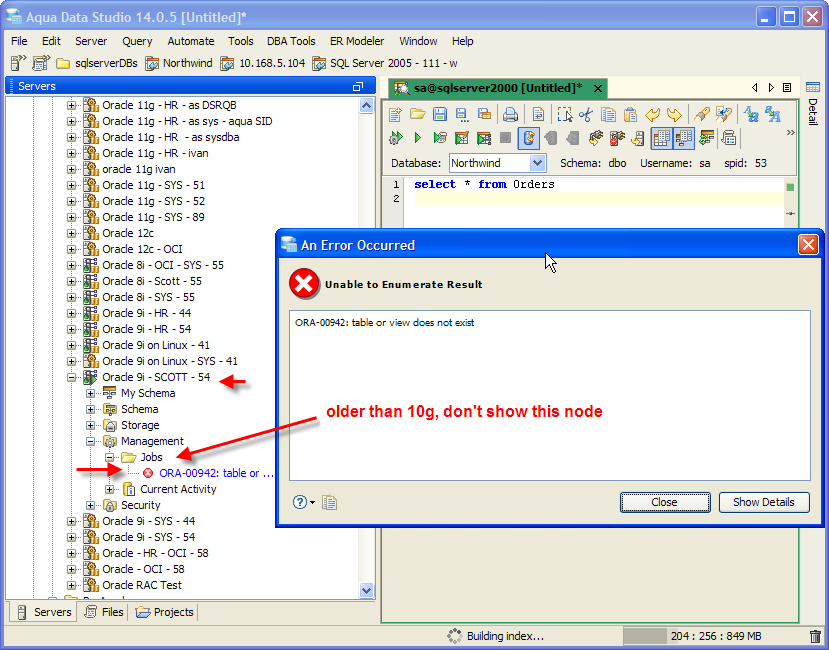Collapse the Jobs folder node
Viewport: 829px width, 650px height.
click(x=109, y=457)
